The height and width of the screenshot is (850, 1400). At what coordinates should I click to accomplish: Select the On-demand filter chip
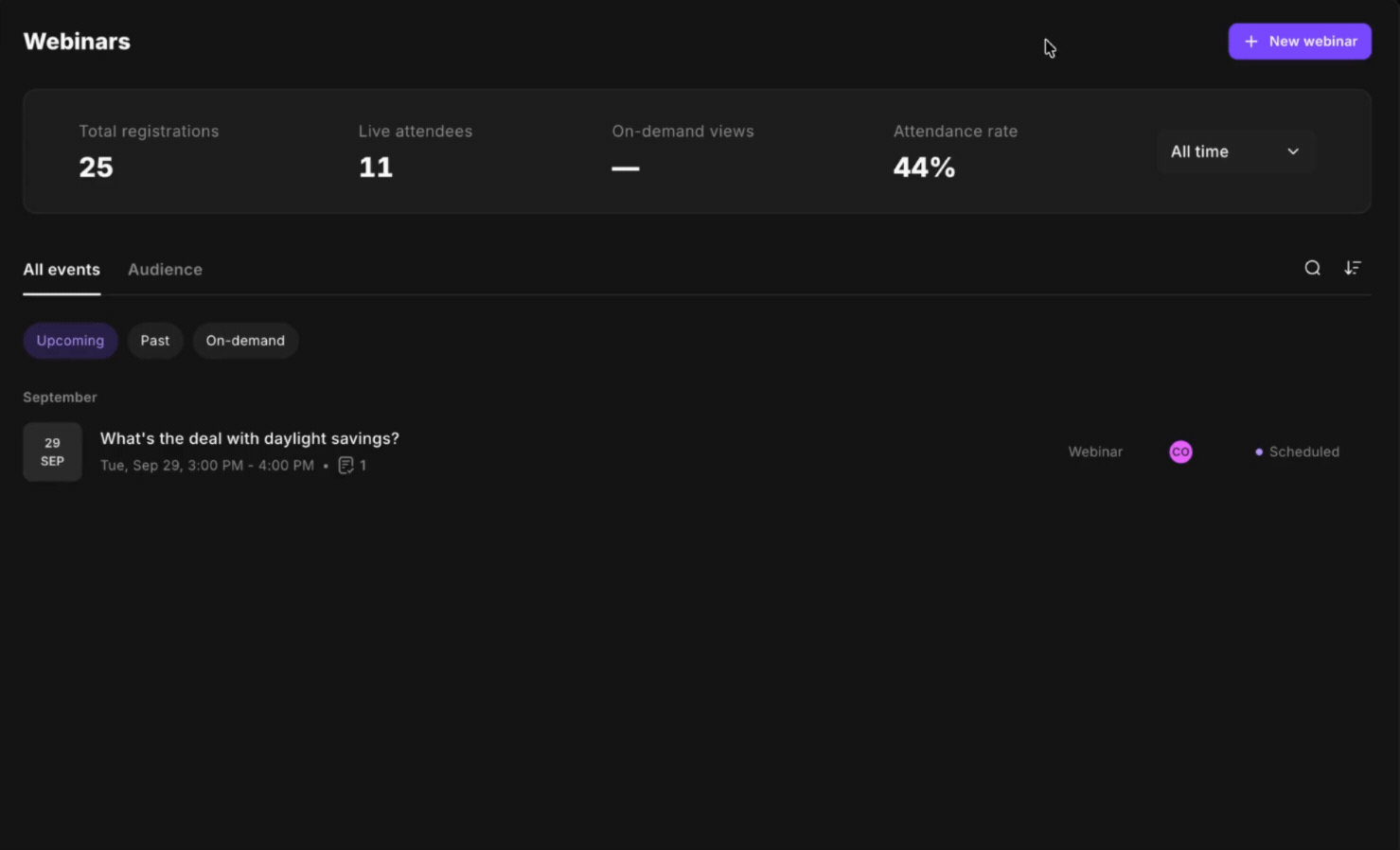point(245,341)
